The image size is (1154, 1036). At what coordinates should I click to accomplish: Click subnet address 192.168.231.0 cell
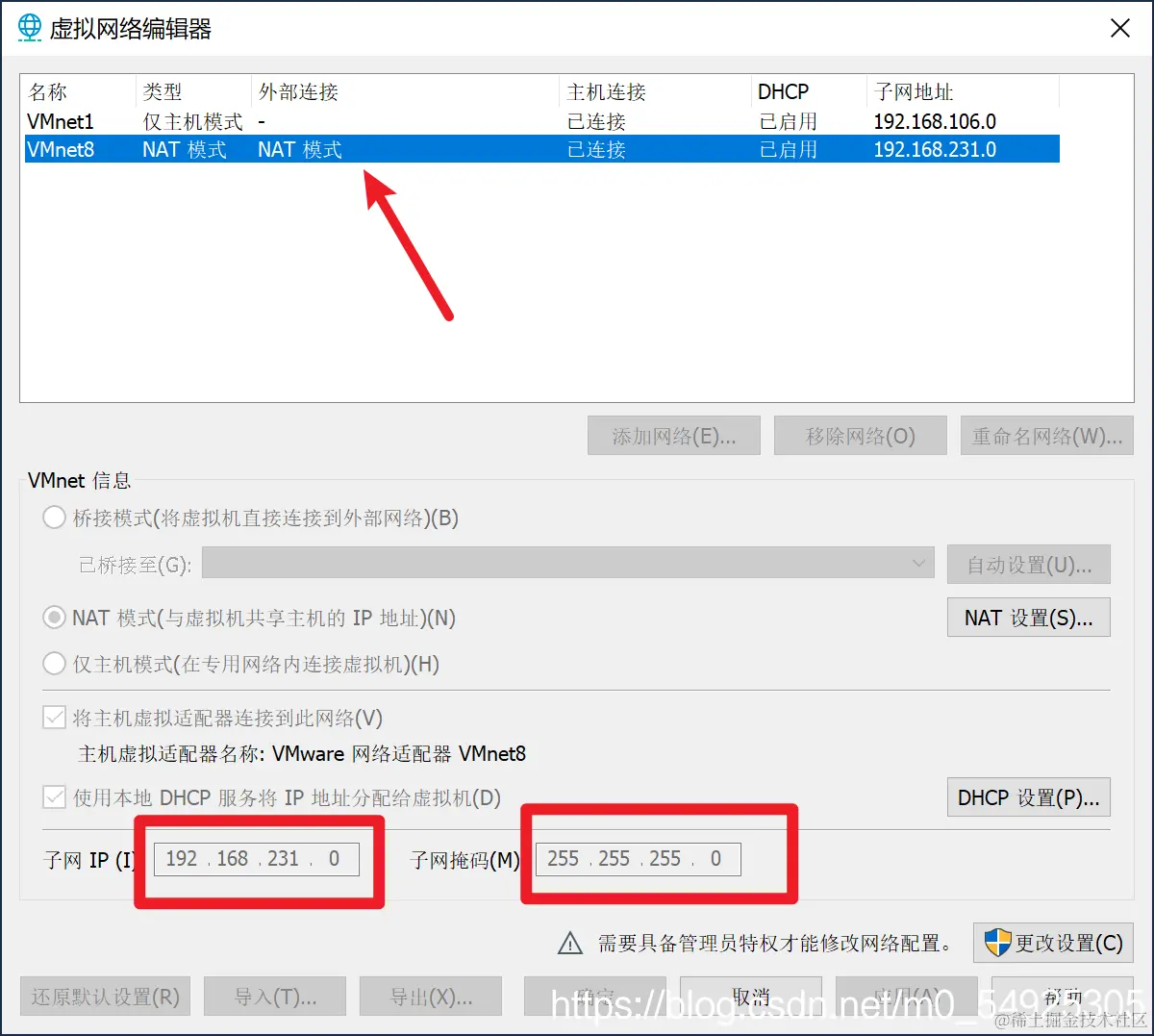[x=935, y=149]
